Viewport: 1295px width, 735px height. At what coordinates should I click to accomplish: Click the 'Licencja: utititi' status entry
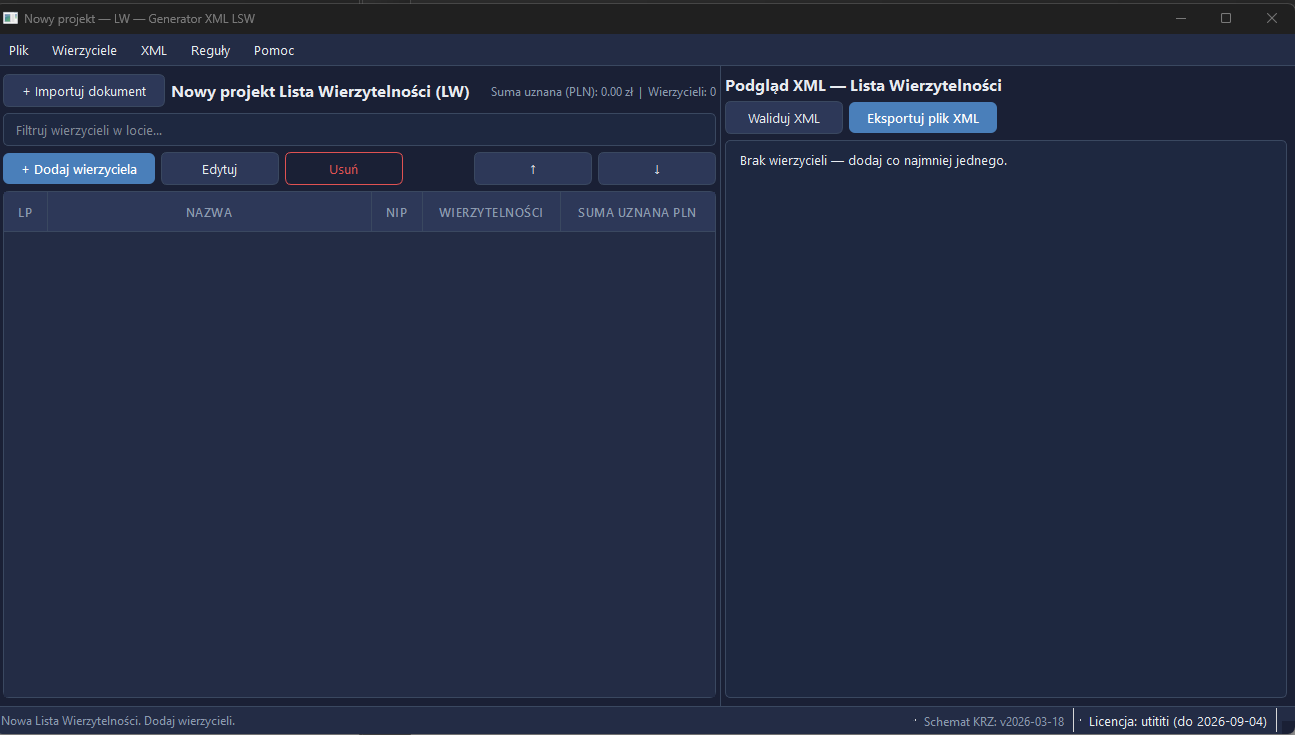[x=1178, y=721]
